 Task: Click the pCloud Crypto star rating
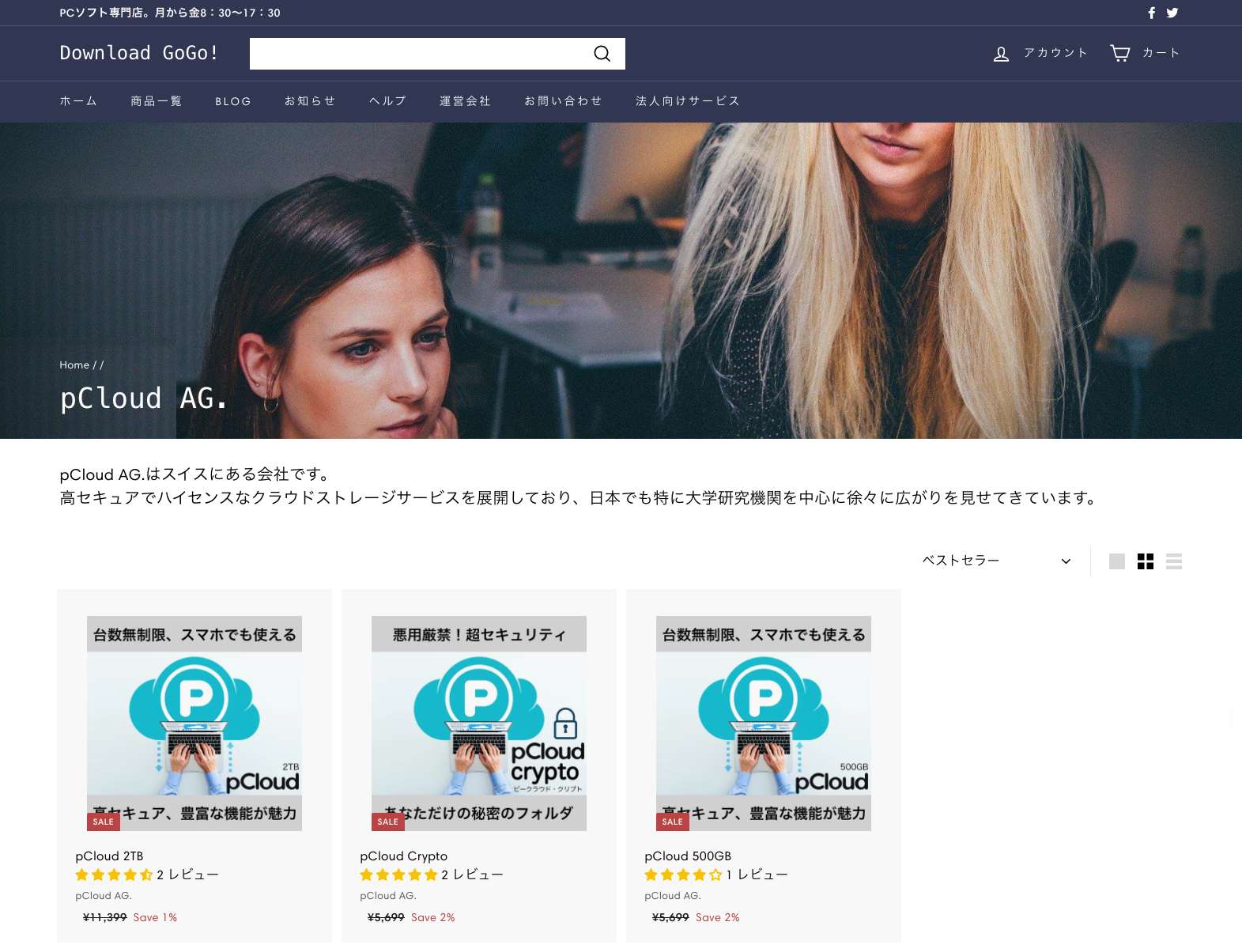(398, 875)
